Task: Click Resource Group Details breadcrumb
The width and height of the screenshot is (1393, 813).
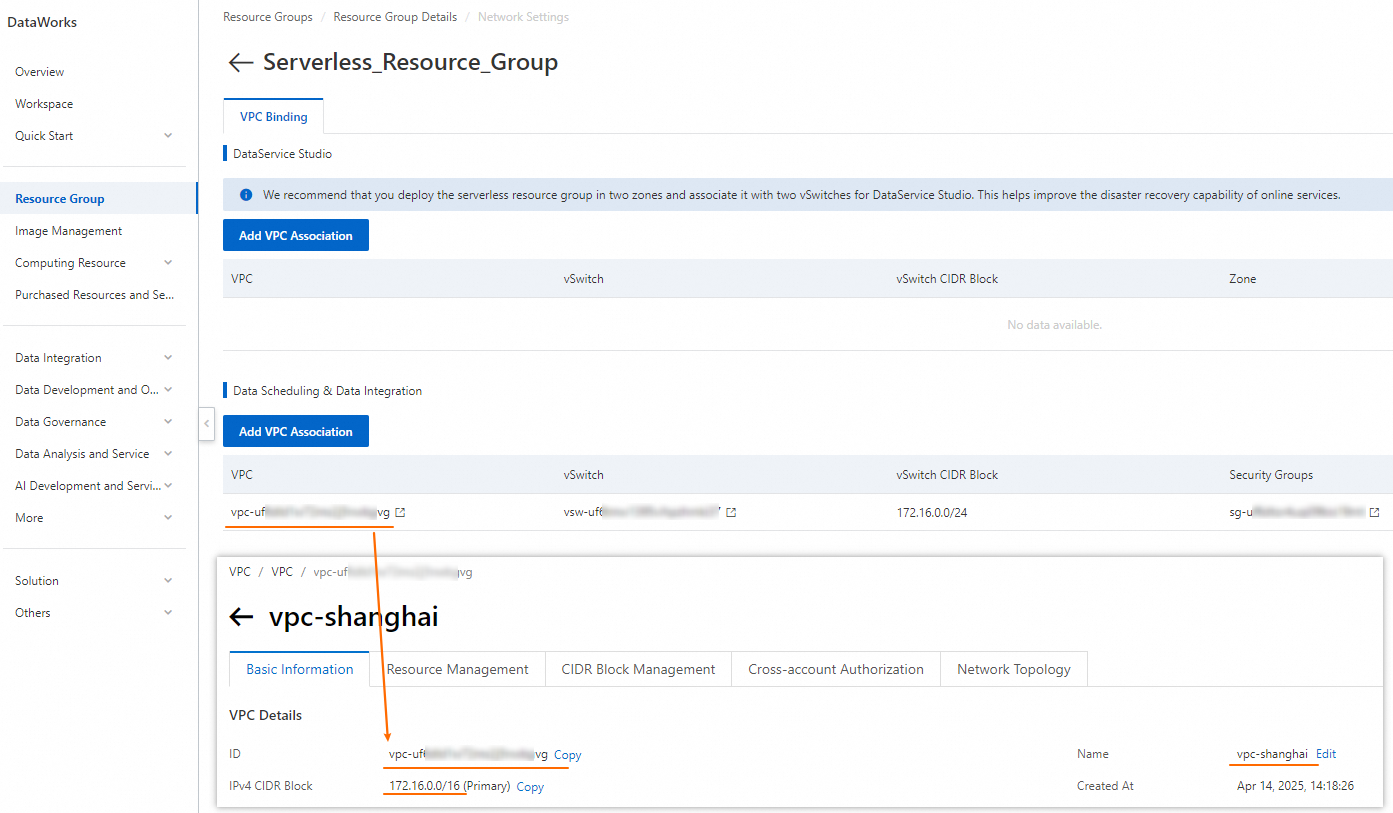Action: 395,17
